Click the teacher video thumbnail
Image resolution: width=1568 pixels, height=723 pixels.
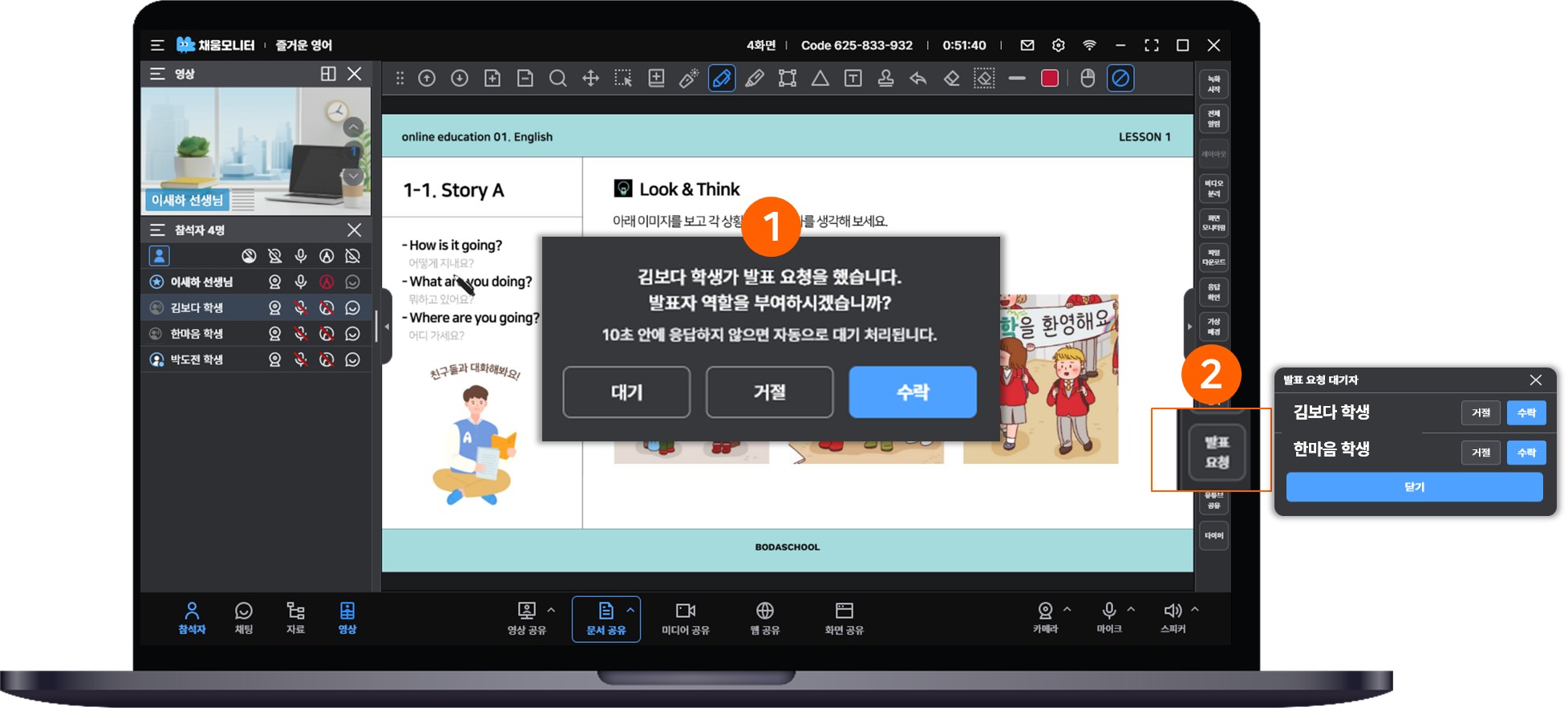255,151
